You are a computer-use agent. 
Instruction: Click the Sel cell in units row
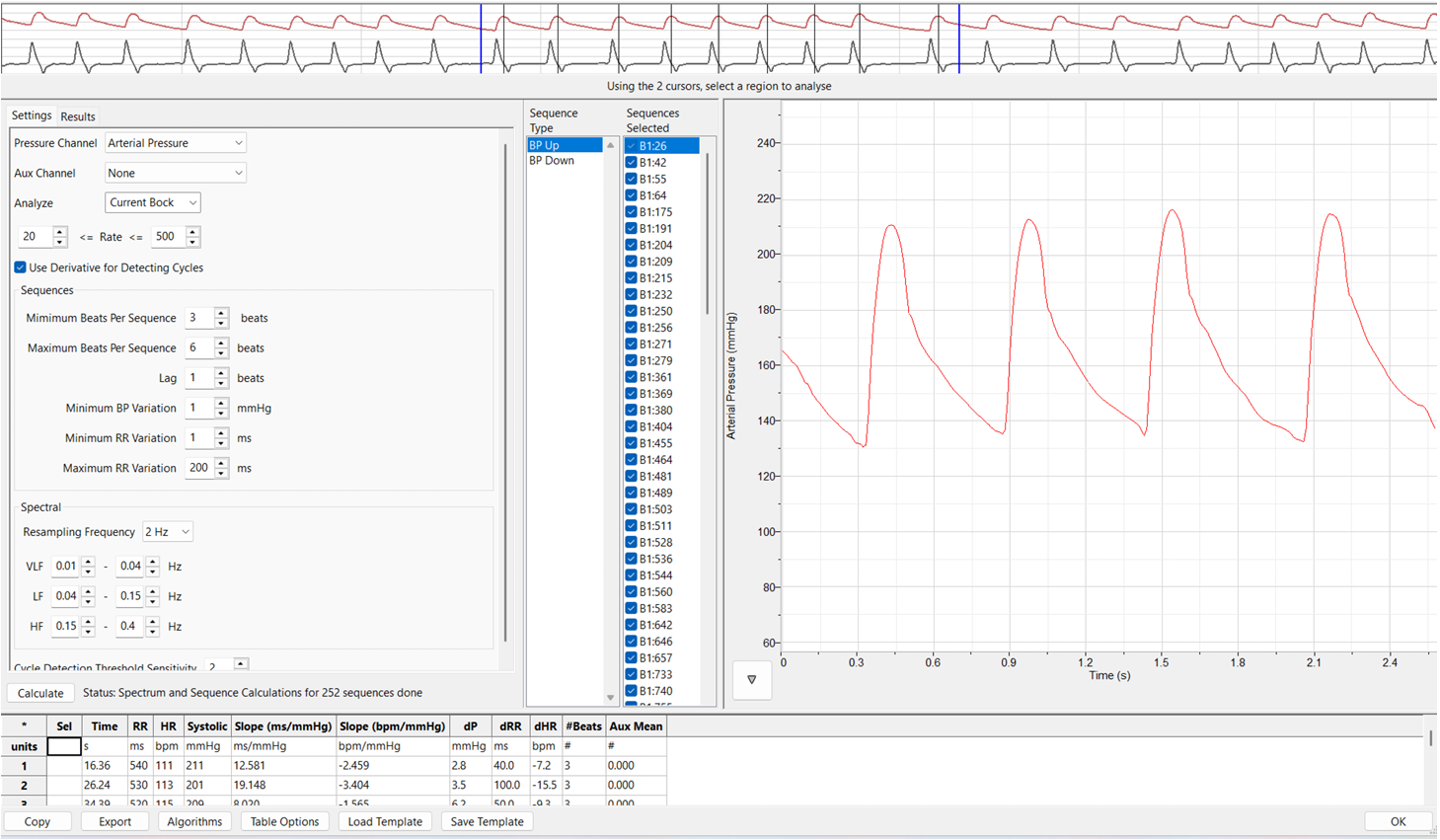(64, 746)
